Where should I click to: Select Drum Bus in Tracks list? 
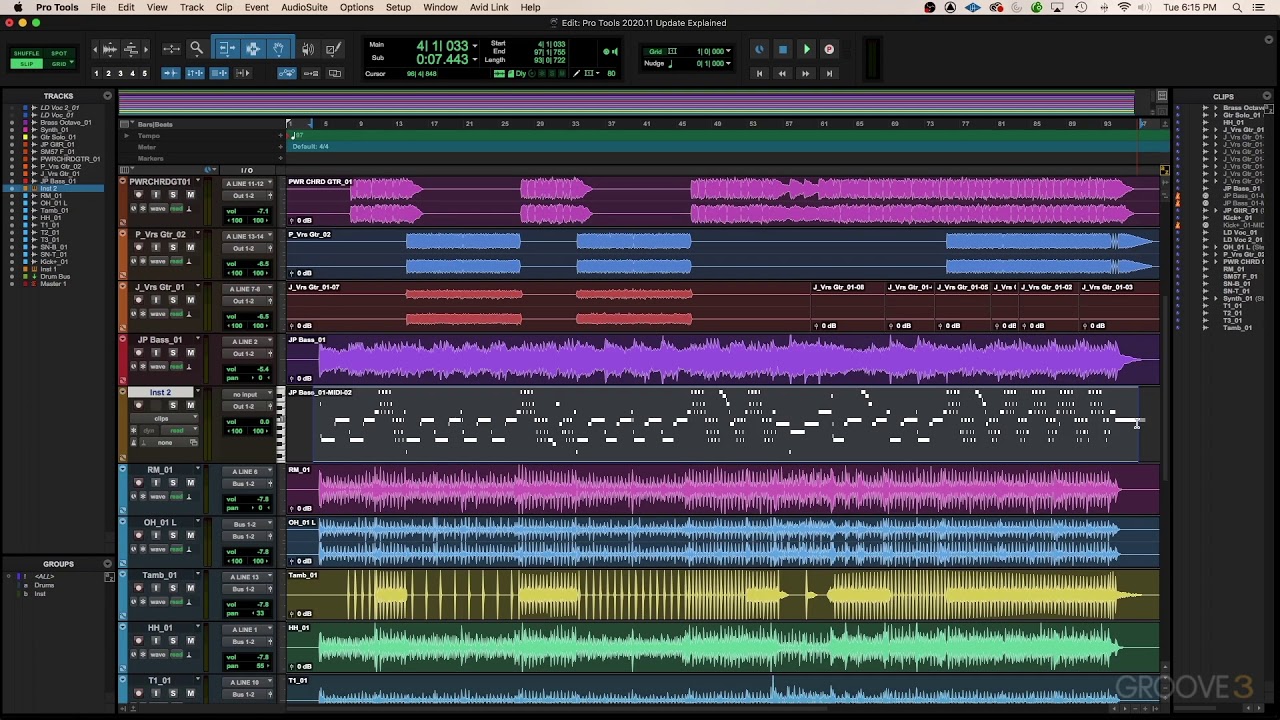point(55,277)
